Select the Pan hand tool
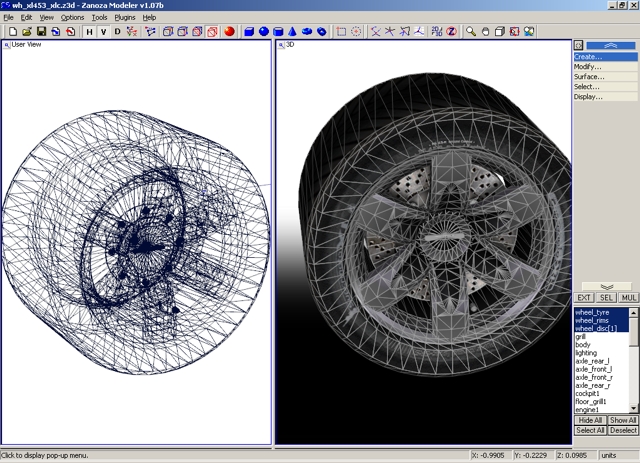The width and height of the screenshot is (640, 463). (484, 32)
